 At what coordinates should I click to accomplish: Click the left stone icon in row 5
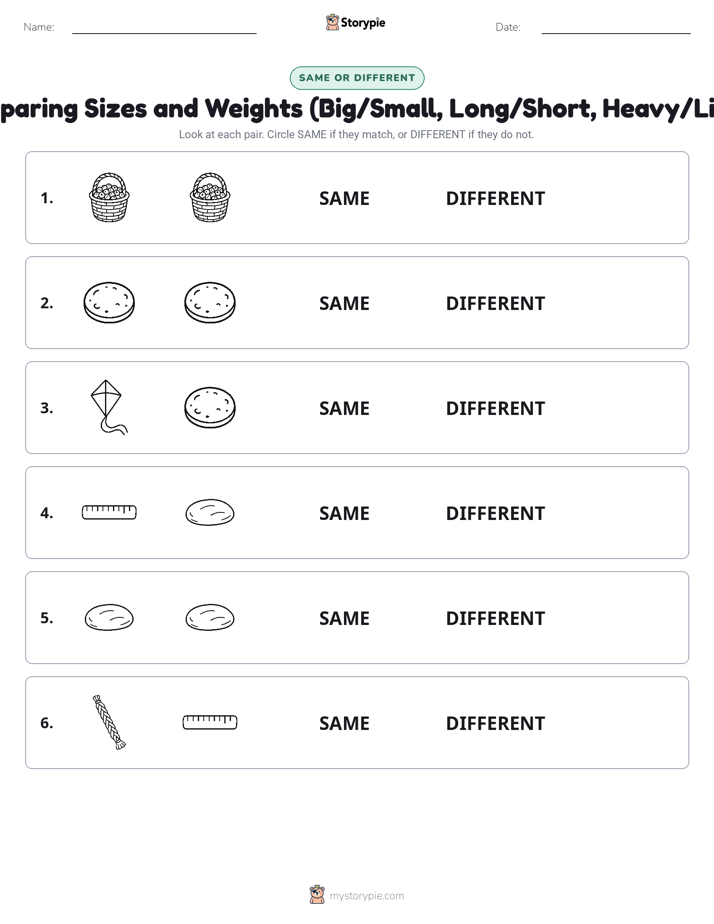[x=109, y=617]
